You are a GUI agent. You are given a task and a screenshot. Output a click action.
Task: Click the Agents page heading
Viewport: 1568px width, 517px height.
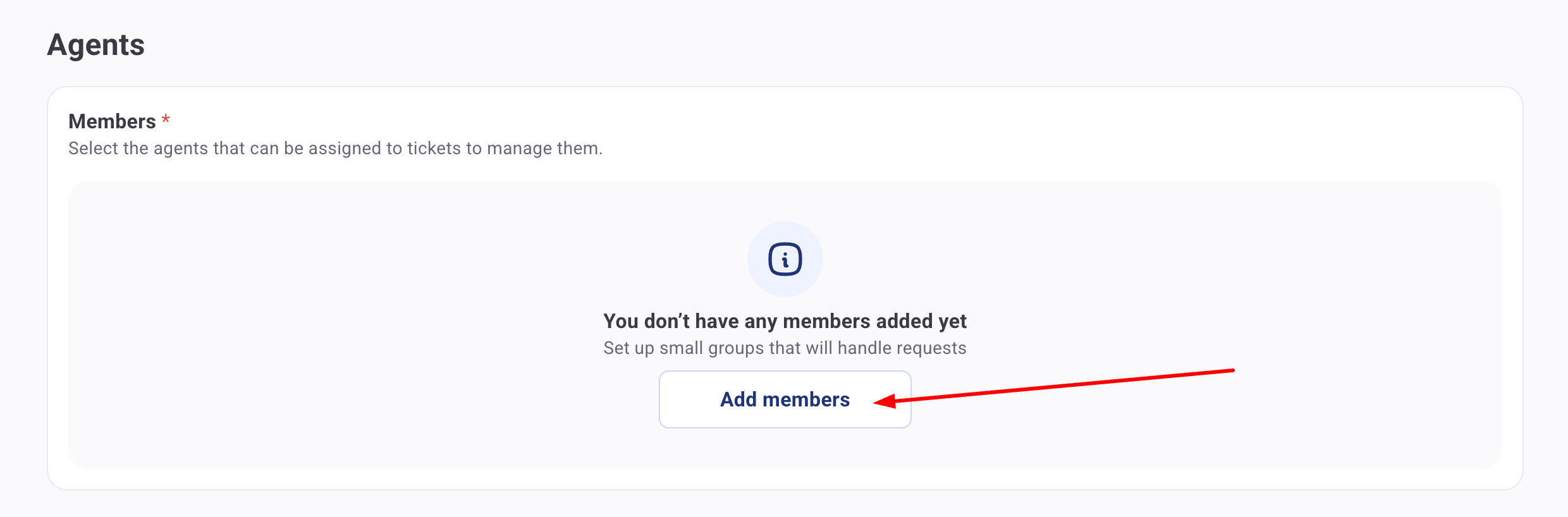(x=96, y=45)
